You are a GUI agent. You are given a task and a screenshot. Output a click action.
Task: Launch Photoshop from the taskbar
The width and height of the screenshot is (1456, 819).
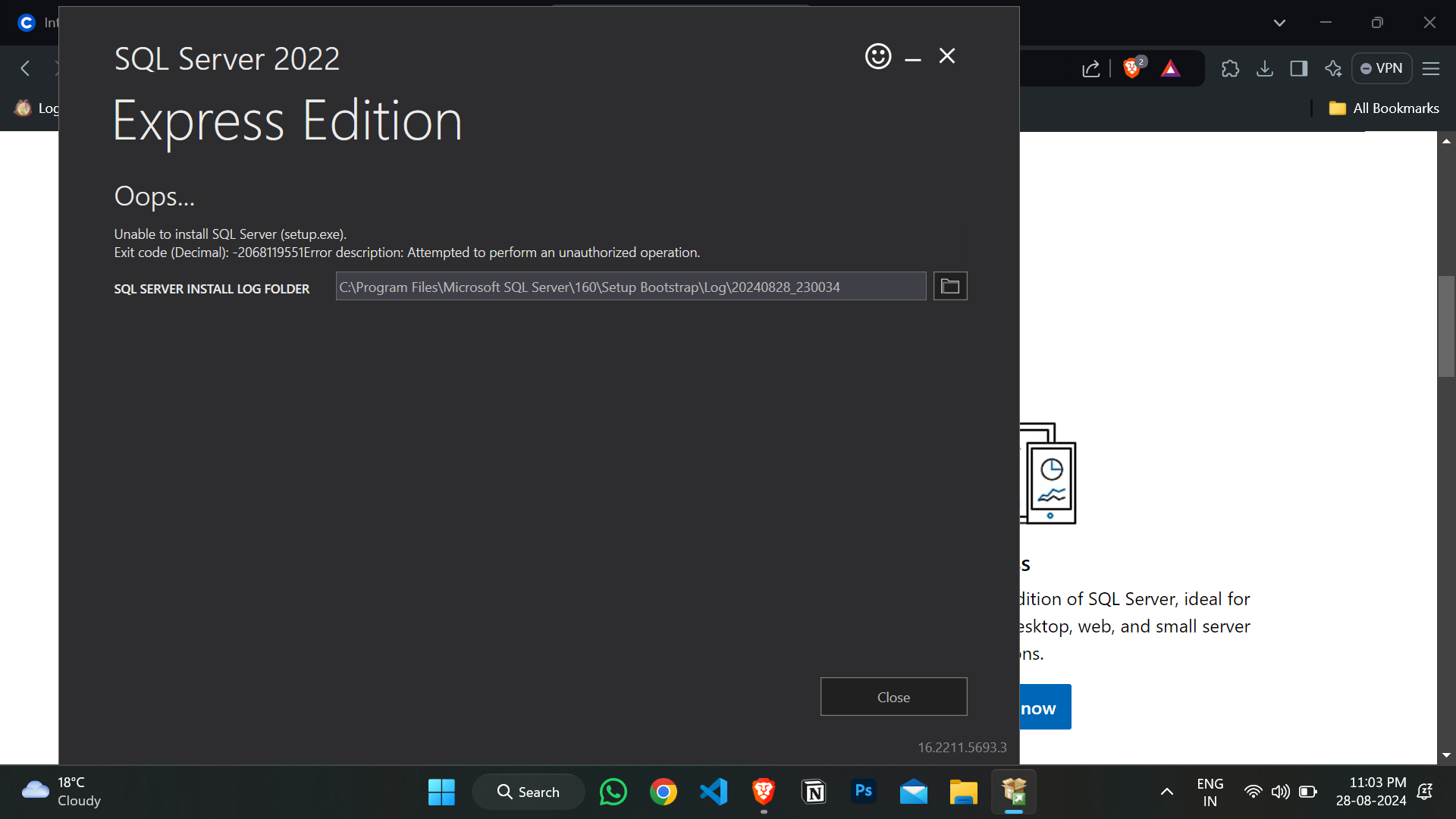[864, 792]
